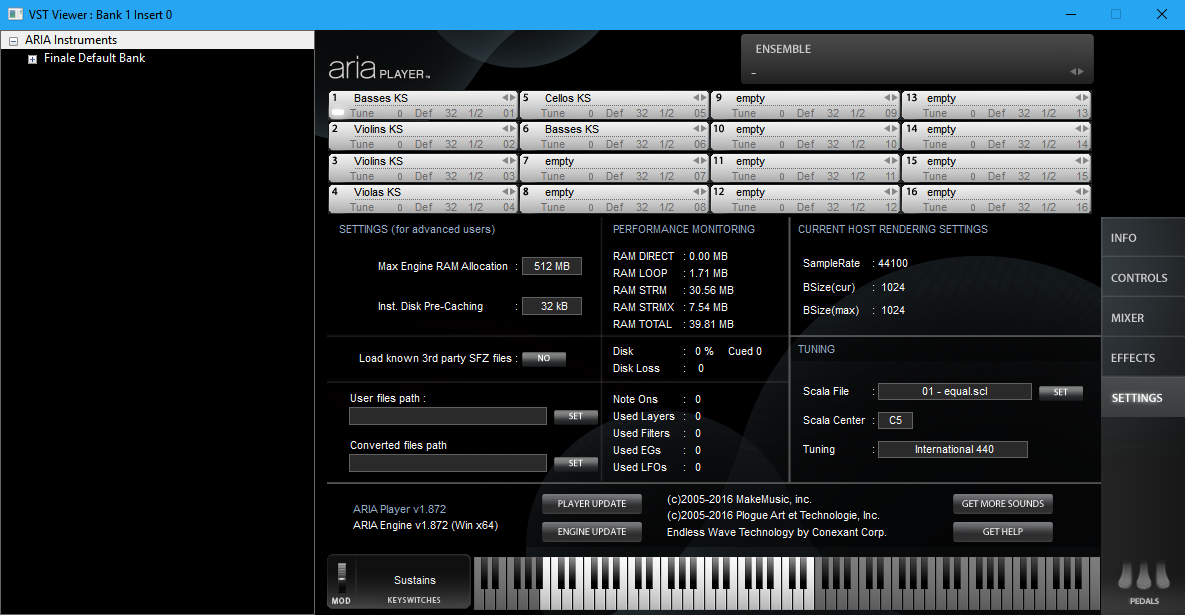The width and height of the screenshot is (1185, 615).
Task: Toggle the Load known 3rd party SFZ files switch
Action: coord(544,359)
